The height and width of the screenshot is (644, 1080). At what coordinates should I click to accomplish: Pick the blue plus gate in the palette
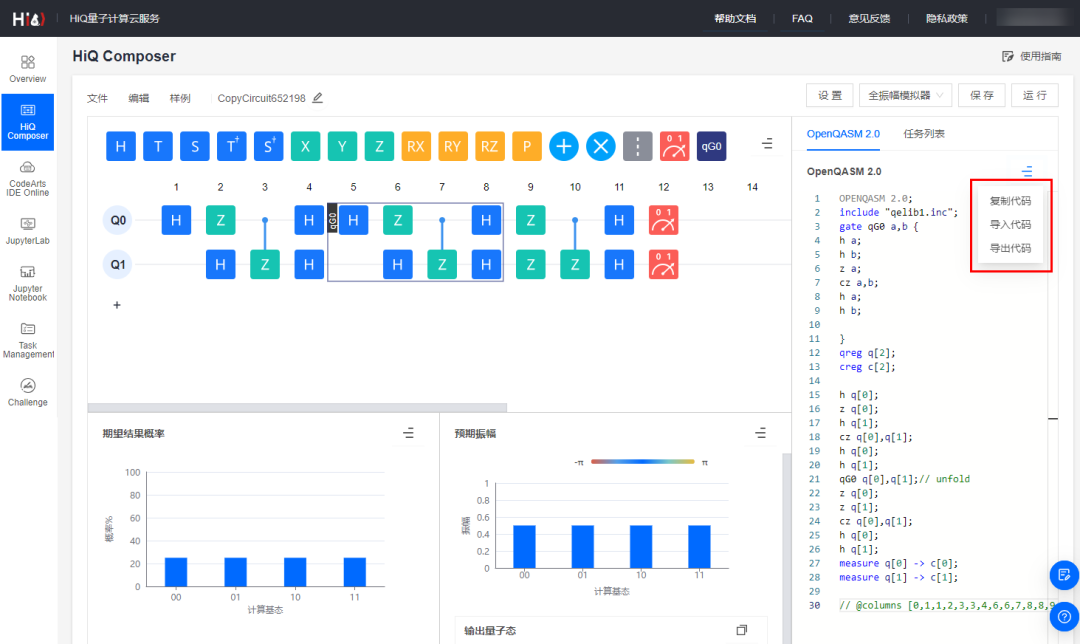[564, 146]
